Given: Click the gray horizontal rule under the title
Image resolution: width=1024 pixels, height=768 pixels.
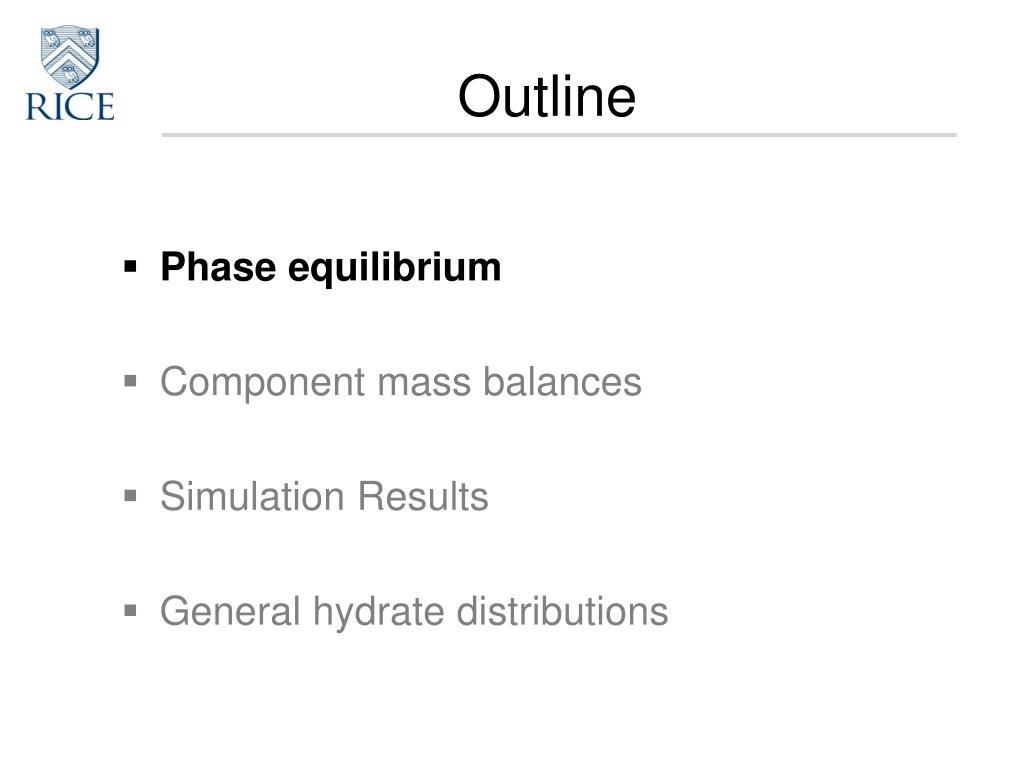Looking at the screenshot, I should point(559,135).
